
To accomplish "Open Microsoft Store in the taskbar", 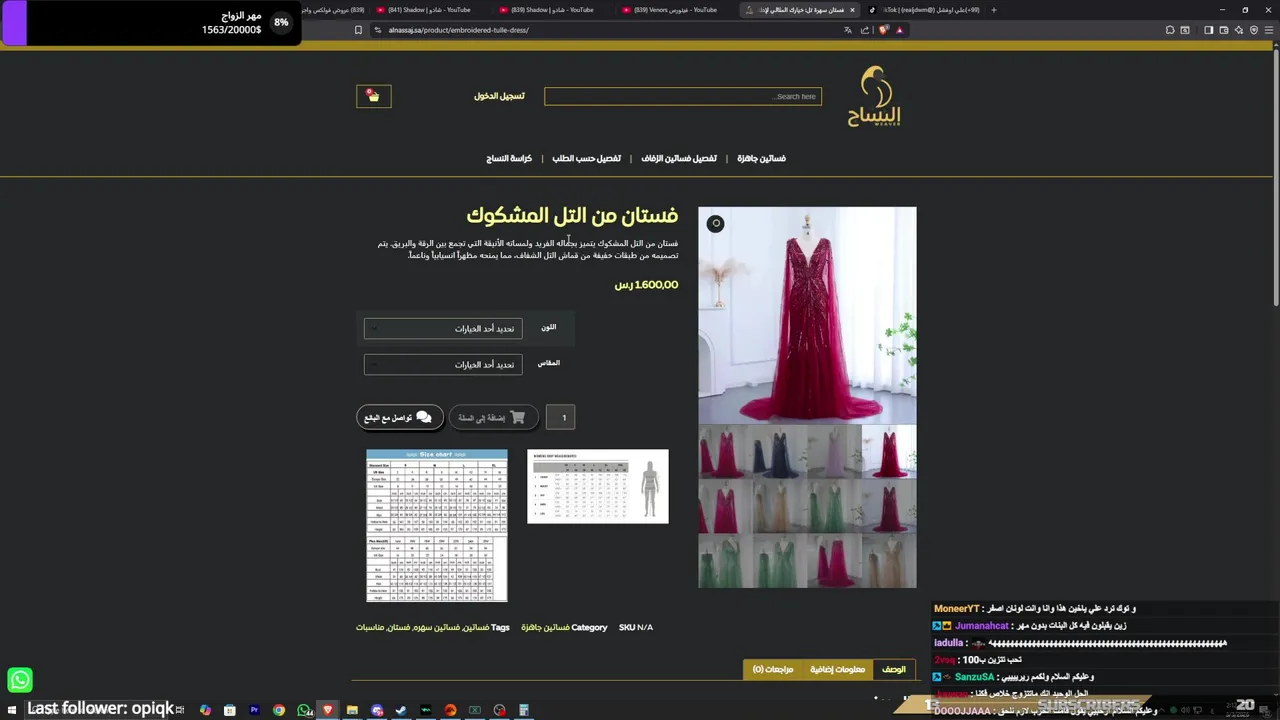I will pos(230,710).
